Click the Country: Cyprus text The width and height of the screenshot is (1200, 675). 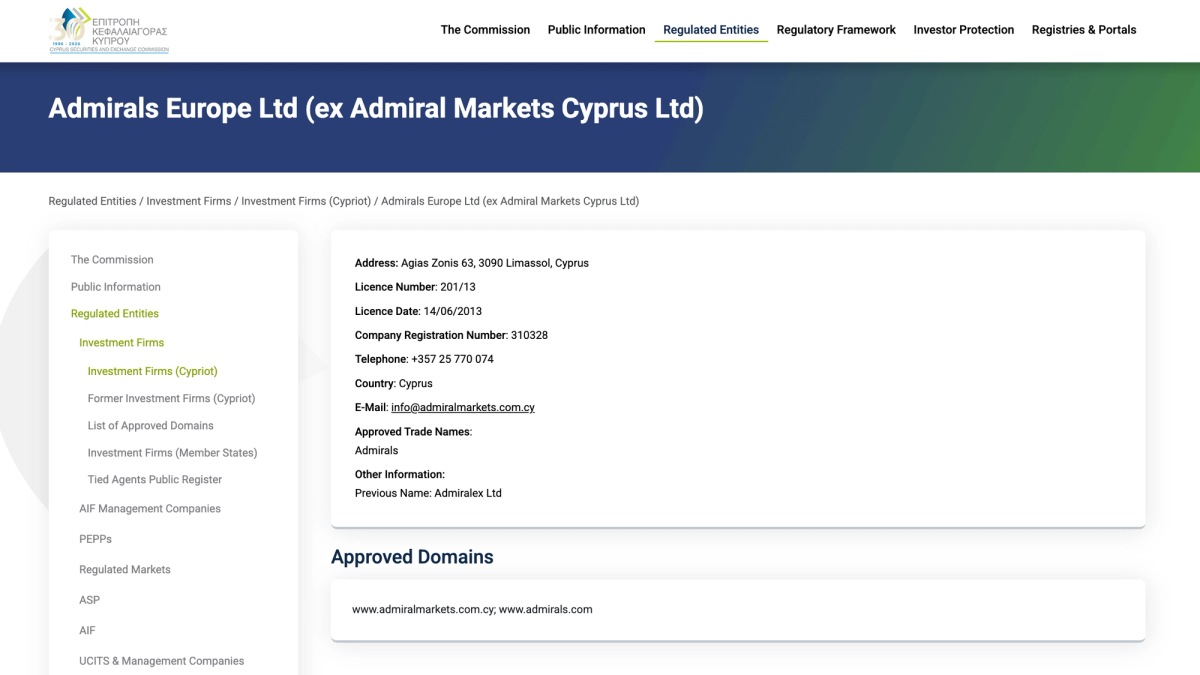(394, 383)
